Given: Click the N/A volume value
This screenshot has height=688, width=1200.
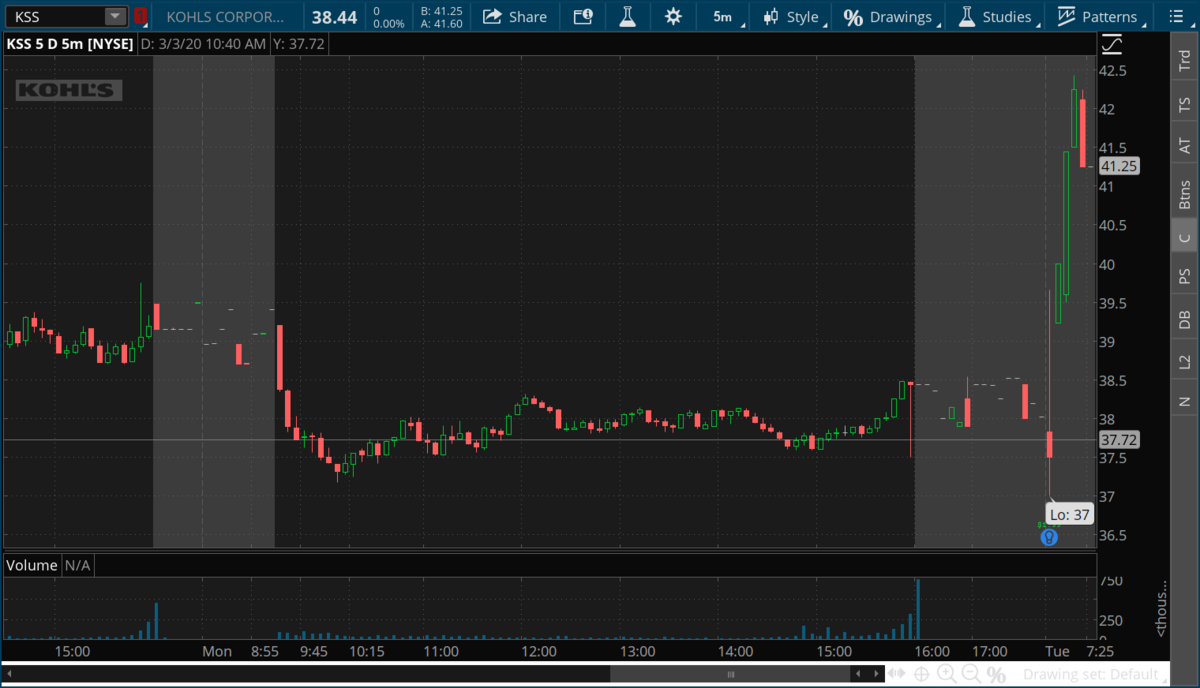Looking at the screenshot, I should 78,565.
